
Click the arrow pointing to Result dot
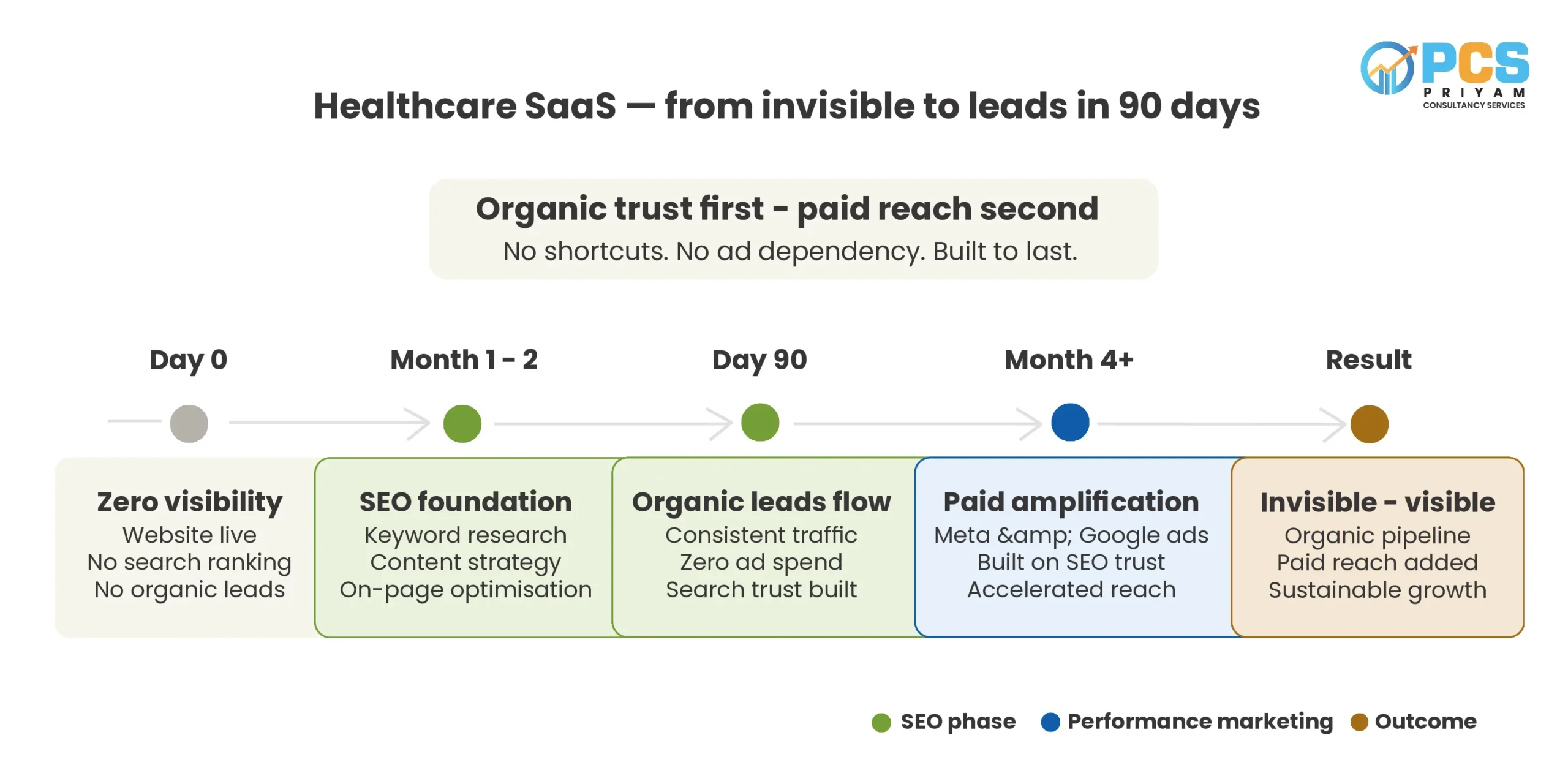[1221, 423]
